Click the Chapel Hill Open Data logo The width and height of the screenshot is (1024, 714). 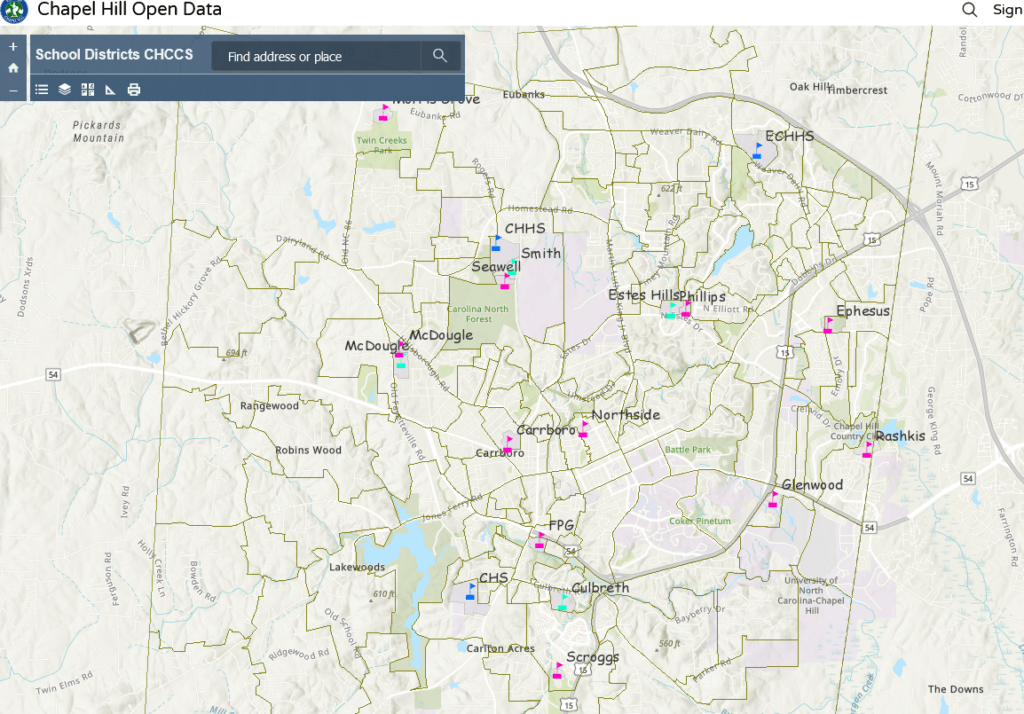pyautogui.click(x=15, y=10)
